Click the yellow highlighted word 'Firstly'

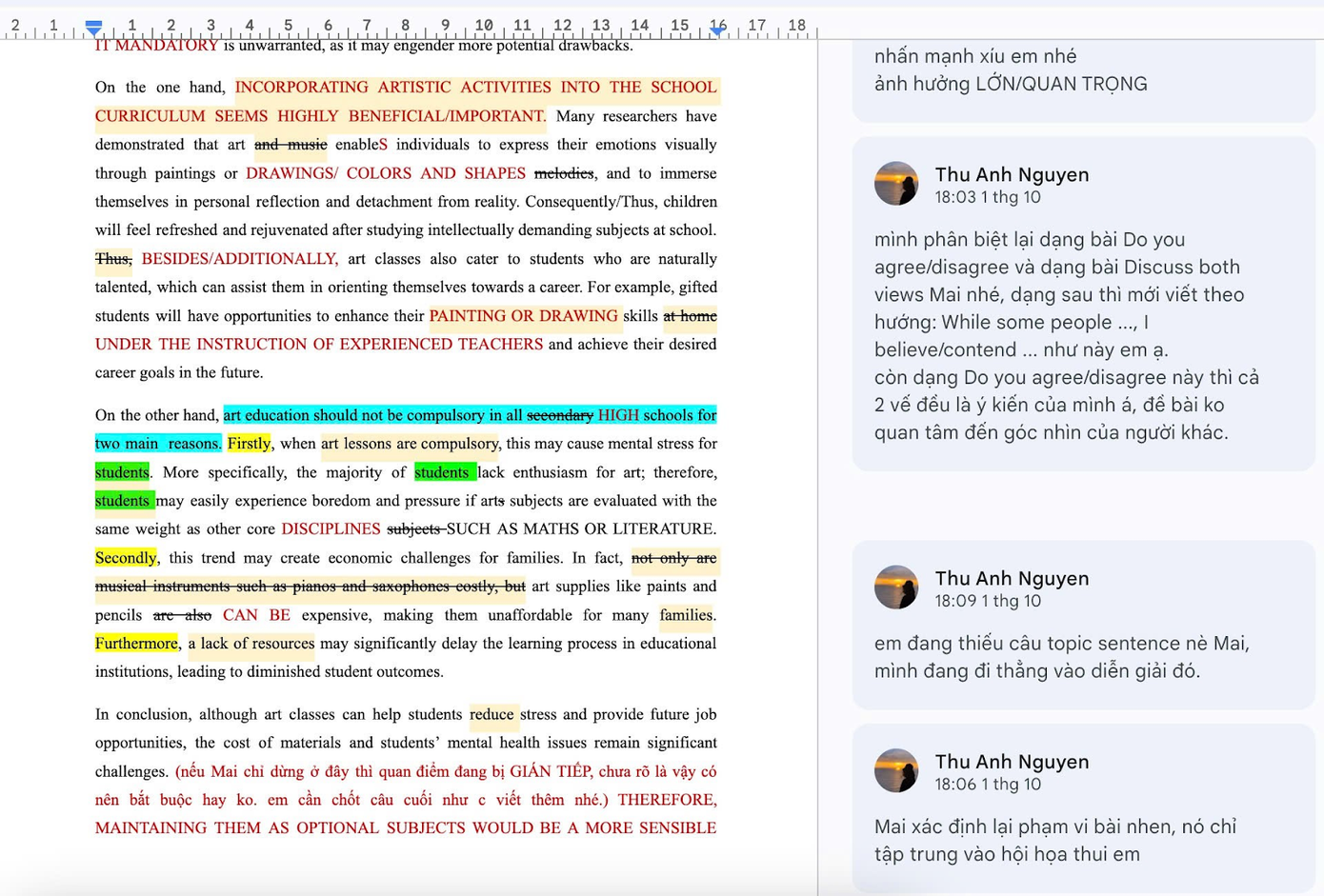[249, 444]
